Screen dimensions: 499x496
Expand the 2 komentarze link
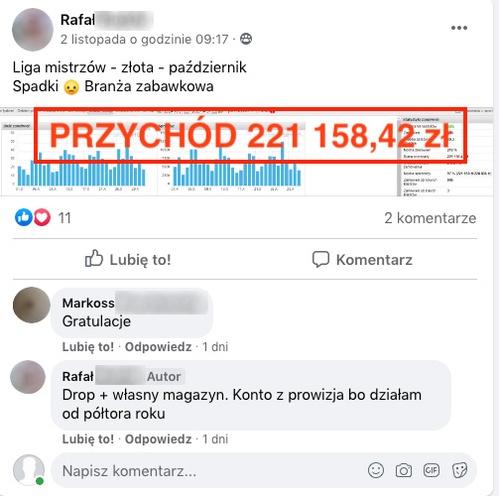coord(430,218)
